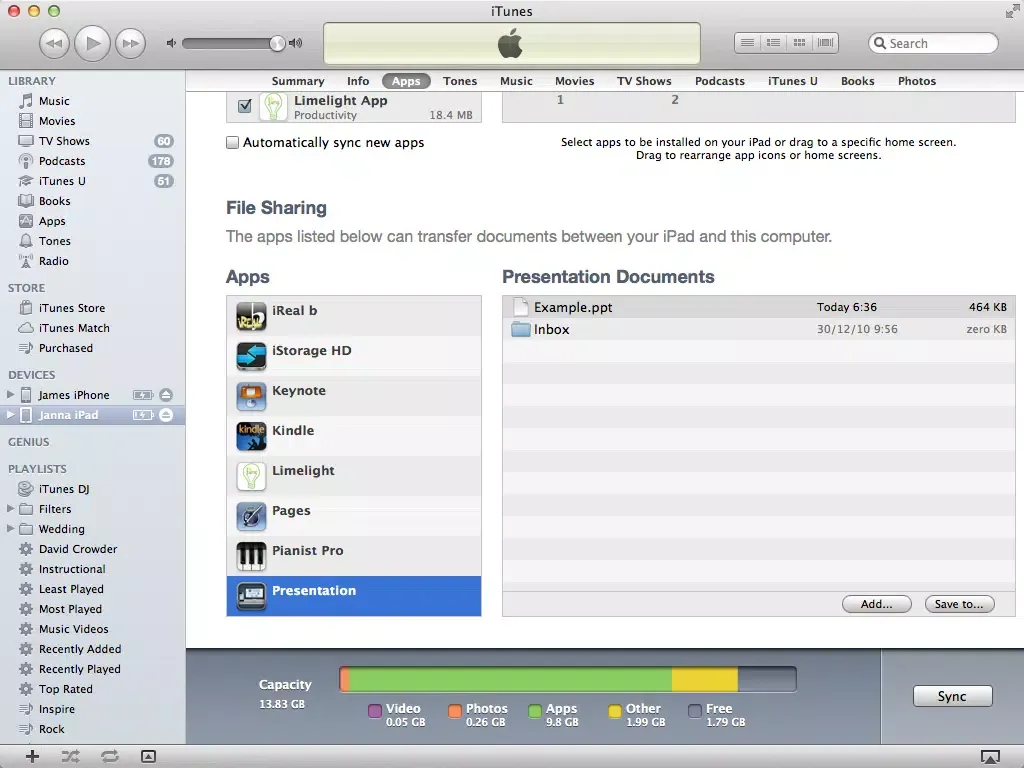Screen dimensions: 1024x768
Task: Open the Movies tab
Action: 575,81
